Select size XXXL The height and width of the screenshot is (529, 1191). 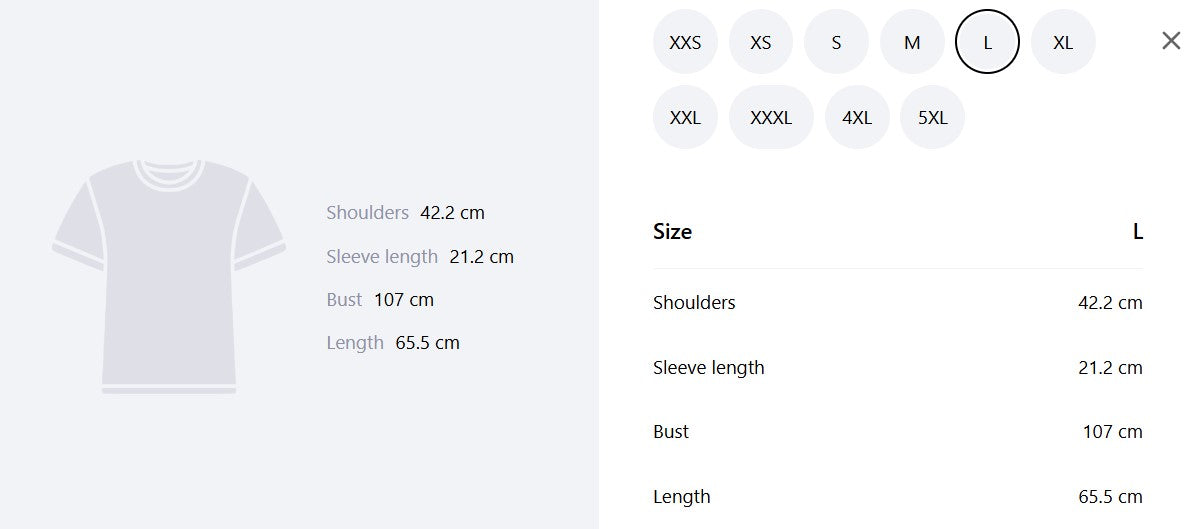click(x=771, y=118)
